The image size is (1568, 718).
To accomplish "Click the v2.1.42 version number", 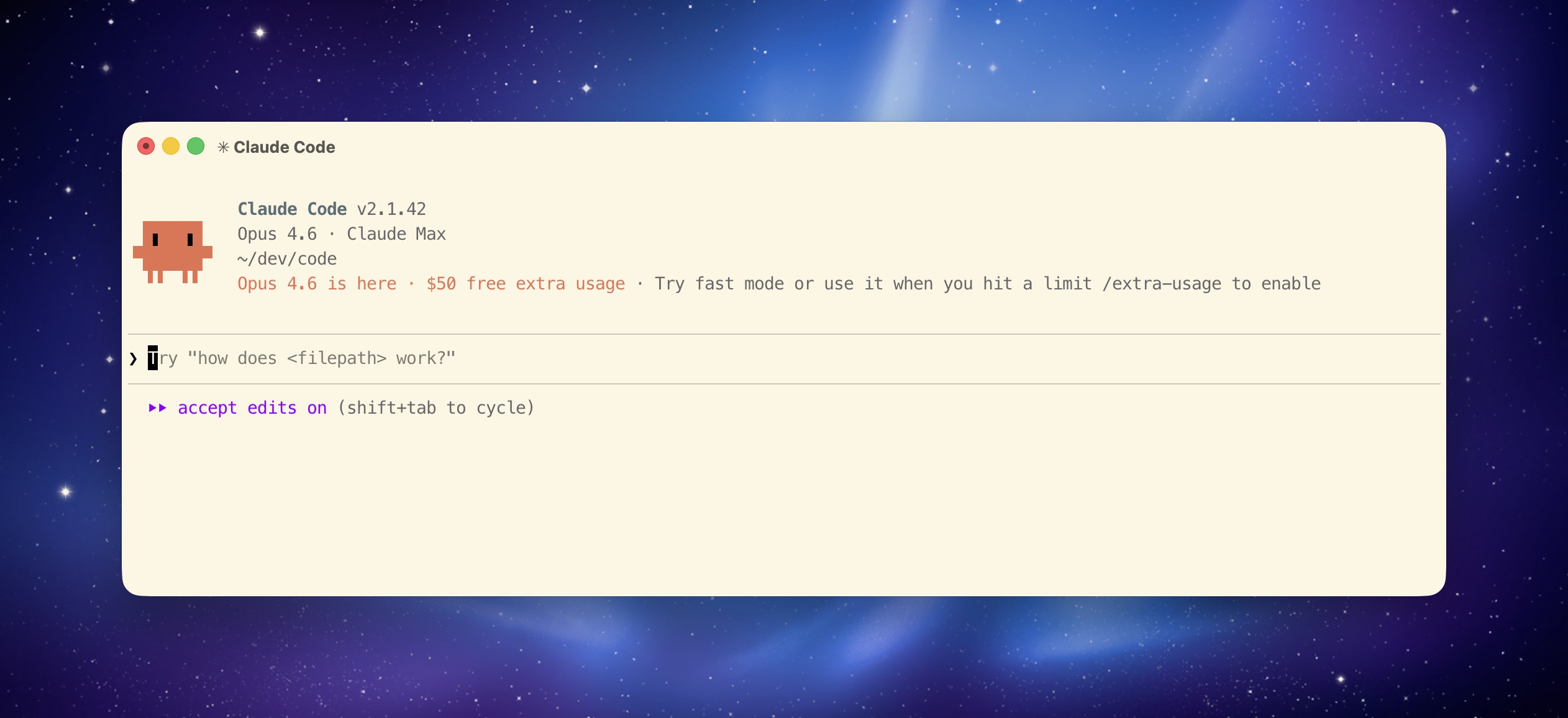I will point(391,209).
